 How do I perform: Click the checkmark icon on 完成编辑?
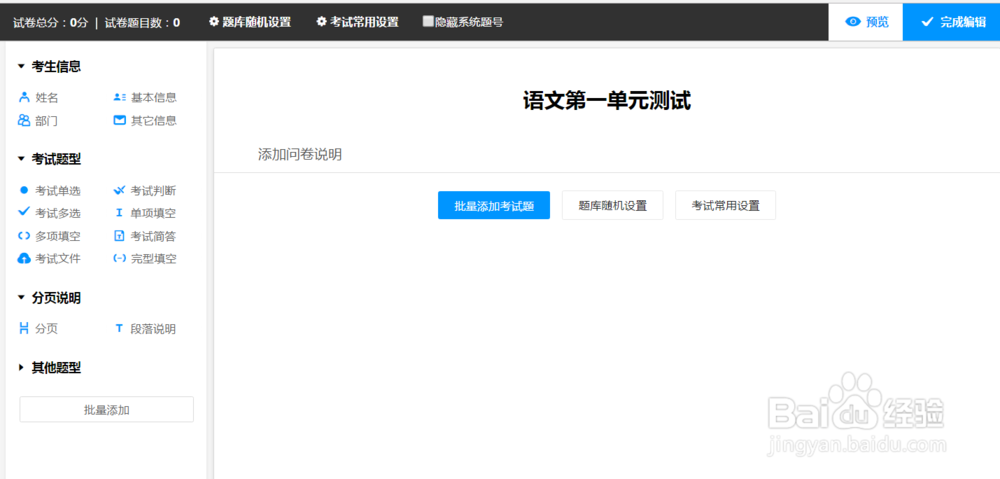click(927, 22)
